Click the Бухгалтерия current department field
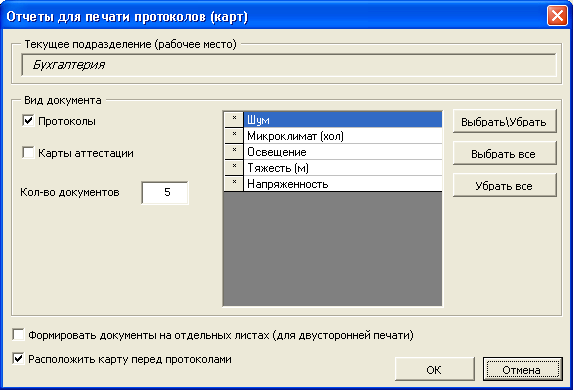This screenshot has height=390, width=573. [x=289, y=65]
